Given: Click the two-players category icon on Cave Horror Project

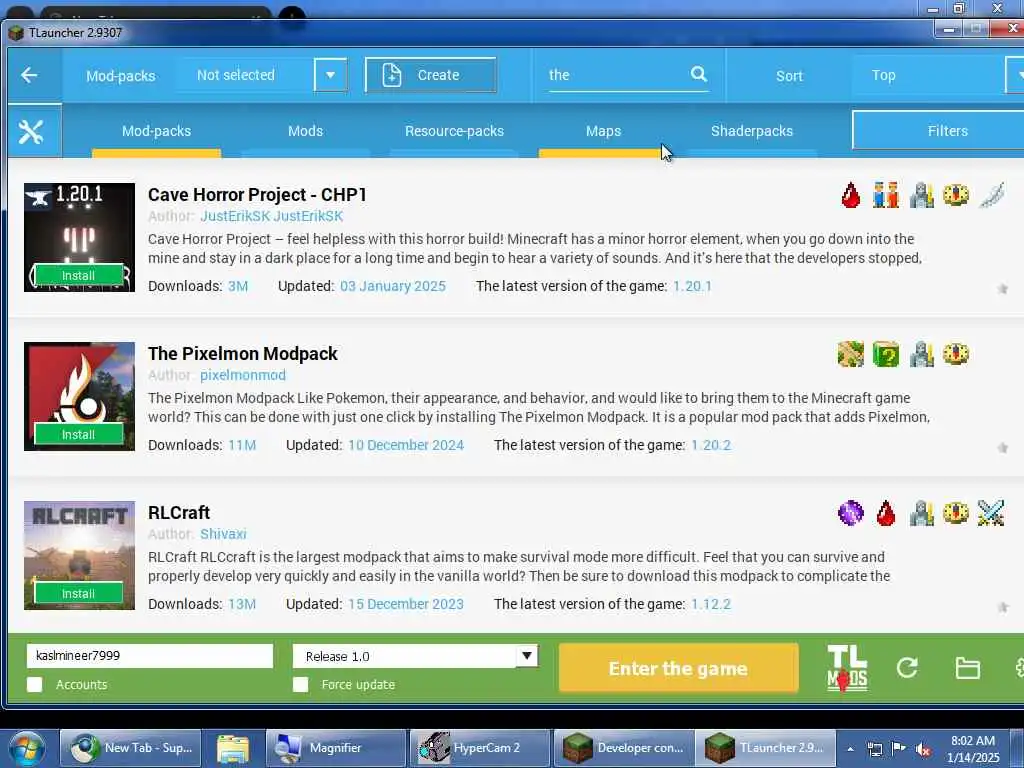Looking at the screenshot, I should point(886,195).
